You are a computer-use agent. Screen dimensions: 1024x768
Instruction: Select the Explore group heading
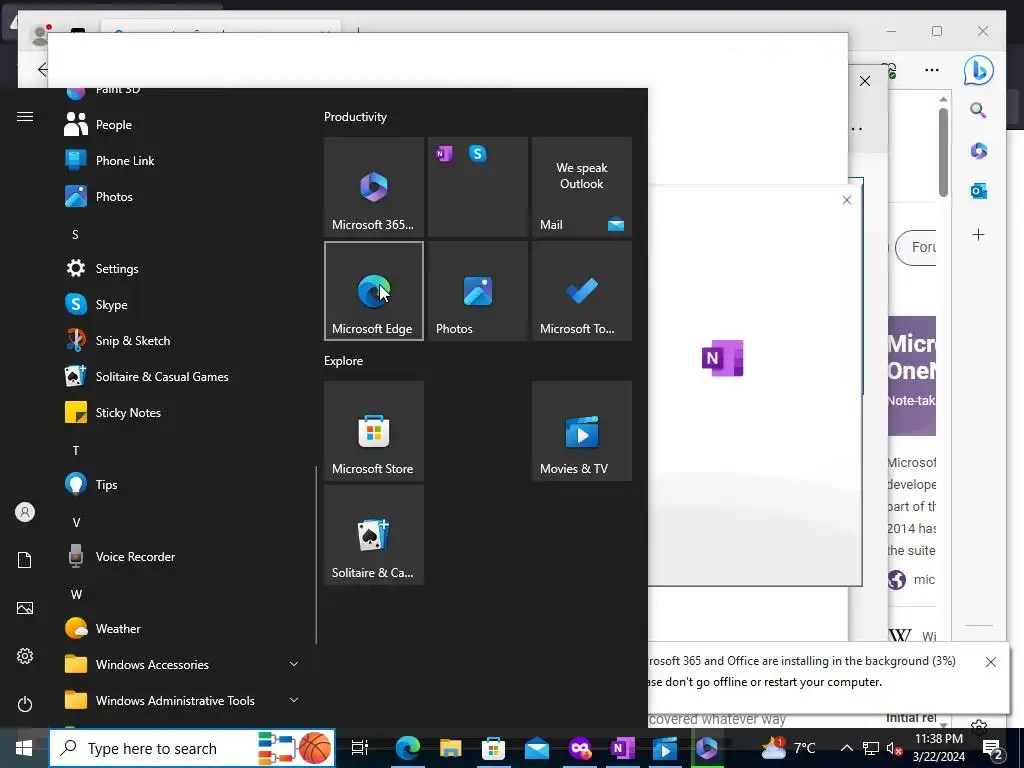(344, 360)
